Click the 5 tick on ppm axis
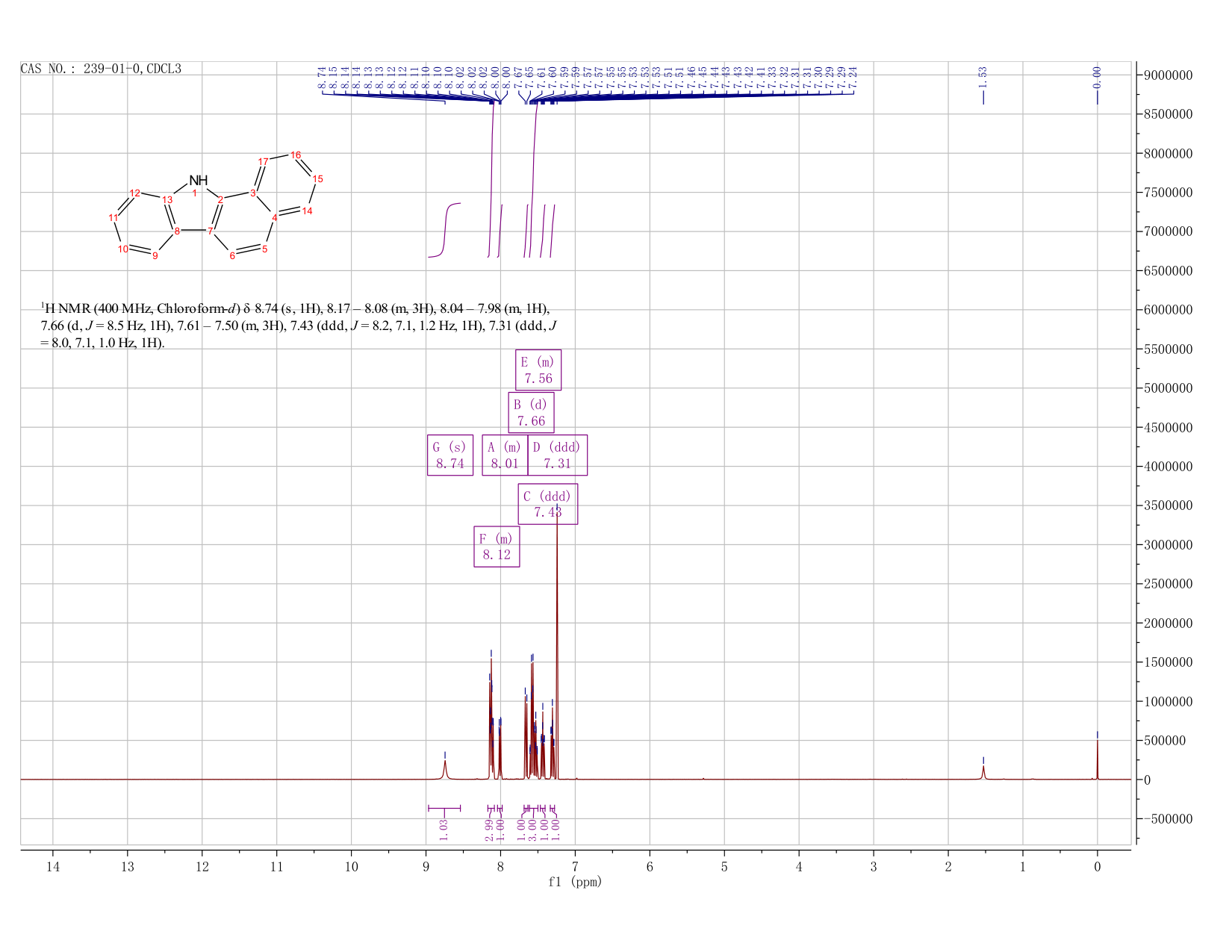Screen dimensions: 1232x952 pyautogui.click(x=724, y=866)
